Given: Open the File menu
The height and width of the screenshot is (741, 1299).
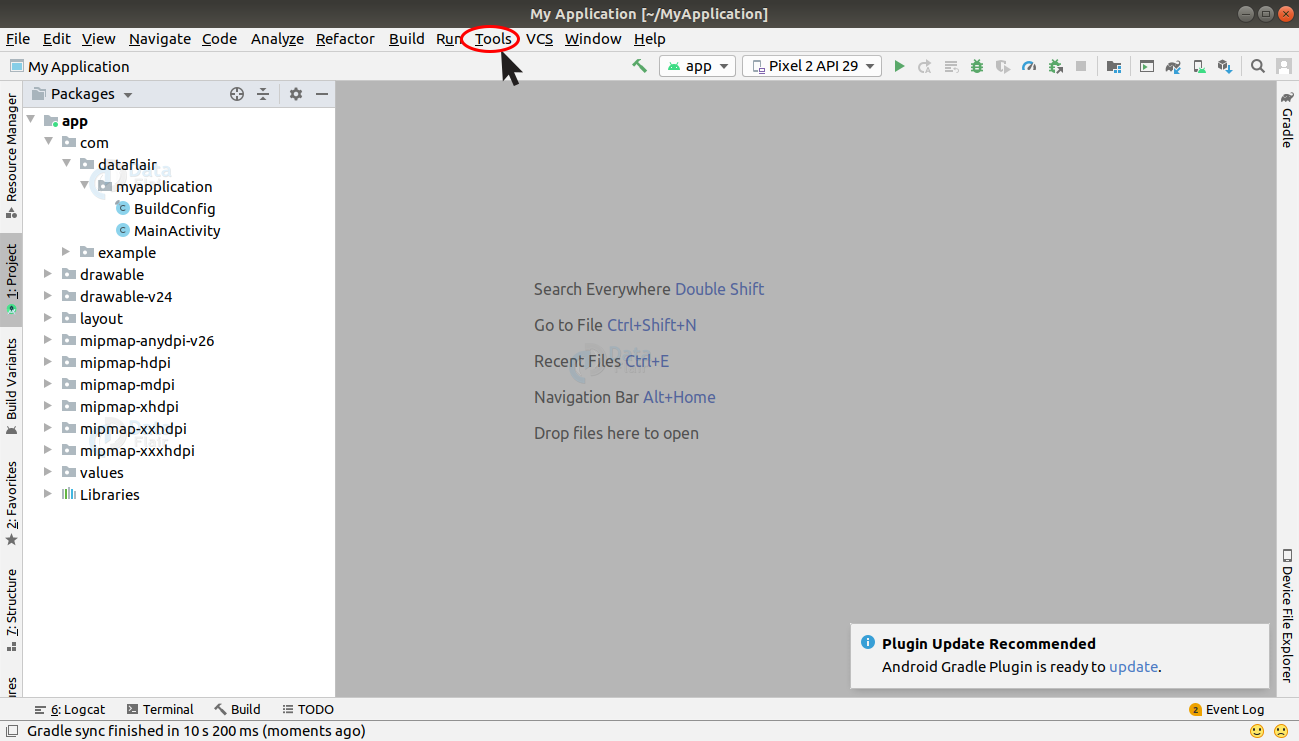Looking at the screenshot, I should pyautogui.click(x=18, y=39).
